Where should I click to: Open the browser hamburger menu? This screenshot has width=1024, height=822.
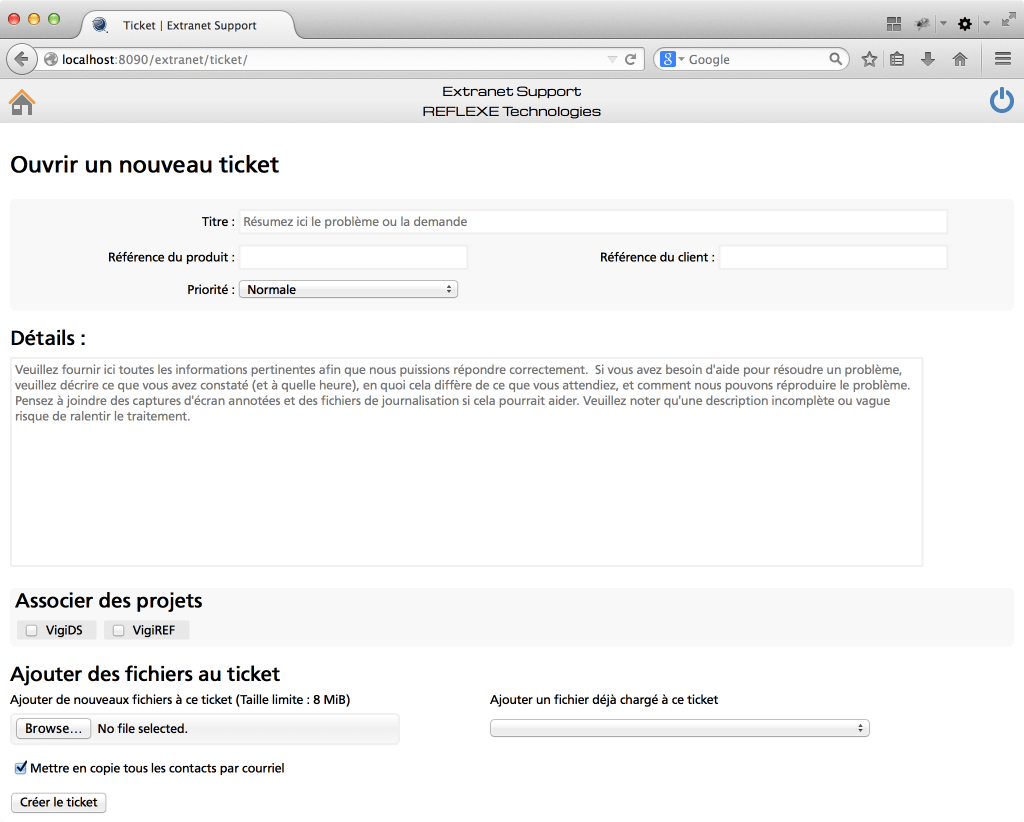tap(1003, 59)
